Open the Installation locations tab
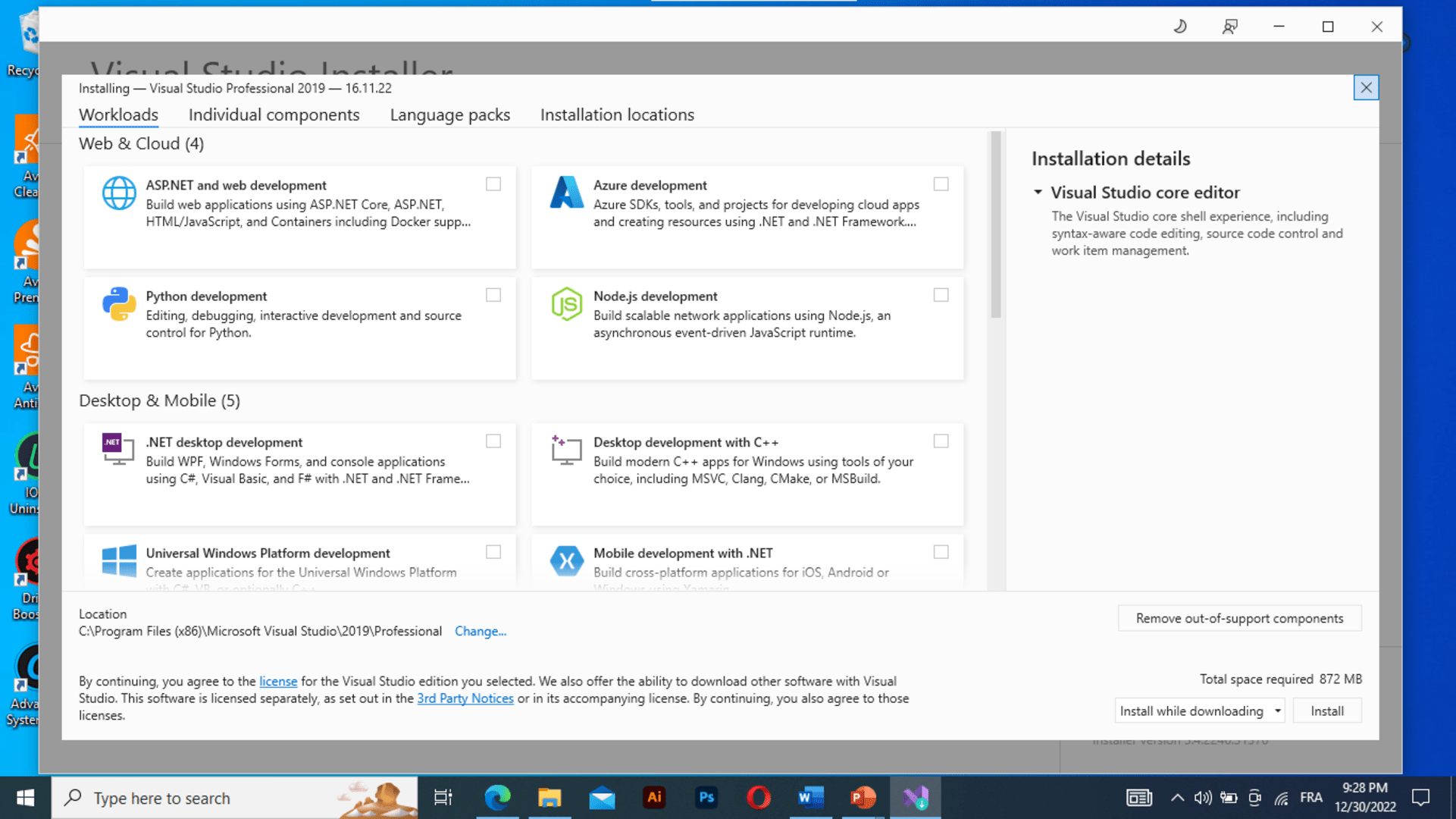This screenshot has width=1456, height=819. pos(617,115)
